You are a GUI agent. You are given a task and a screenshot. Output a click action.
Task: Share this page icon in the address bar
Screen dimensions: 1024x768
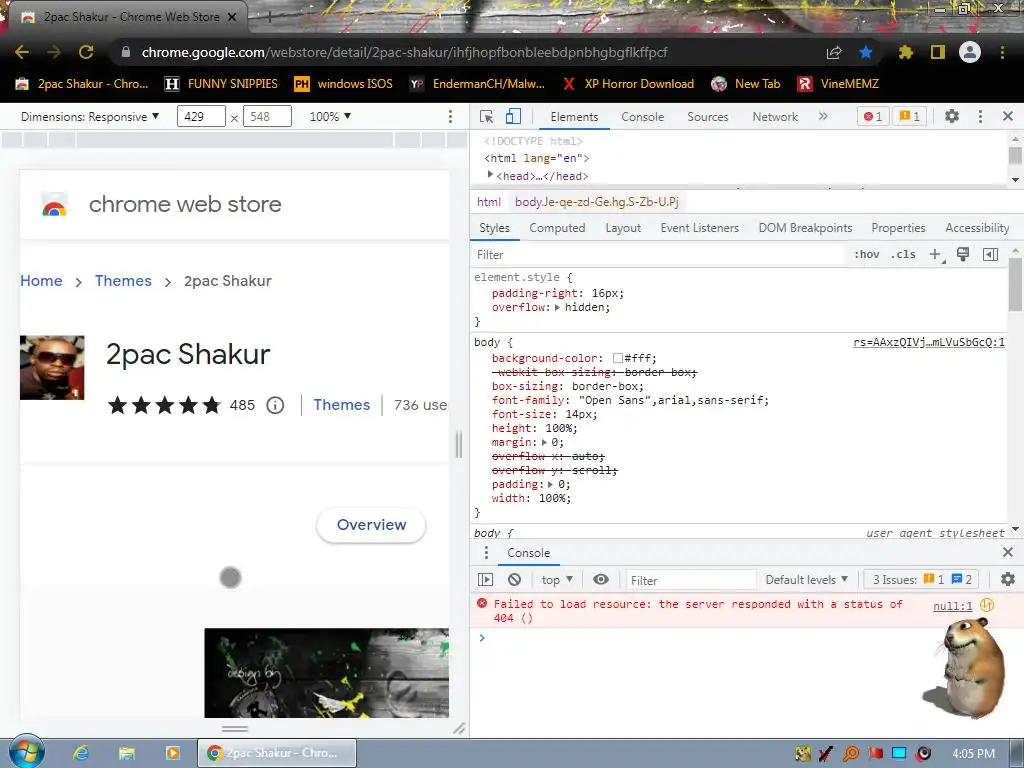click(x=834, y=52)
